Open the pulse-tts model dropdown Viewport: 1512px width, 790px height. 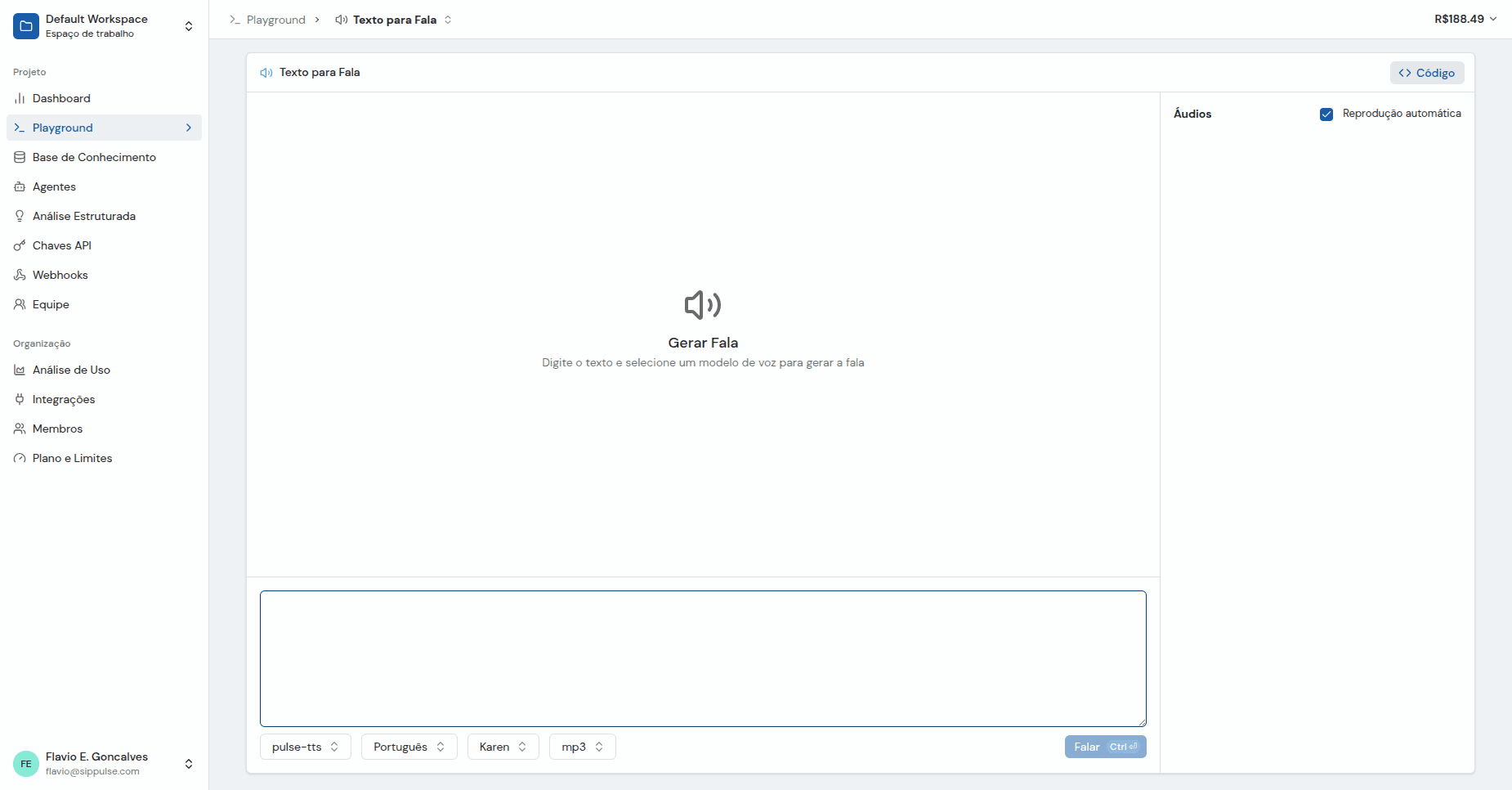305,747
